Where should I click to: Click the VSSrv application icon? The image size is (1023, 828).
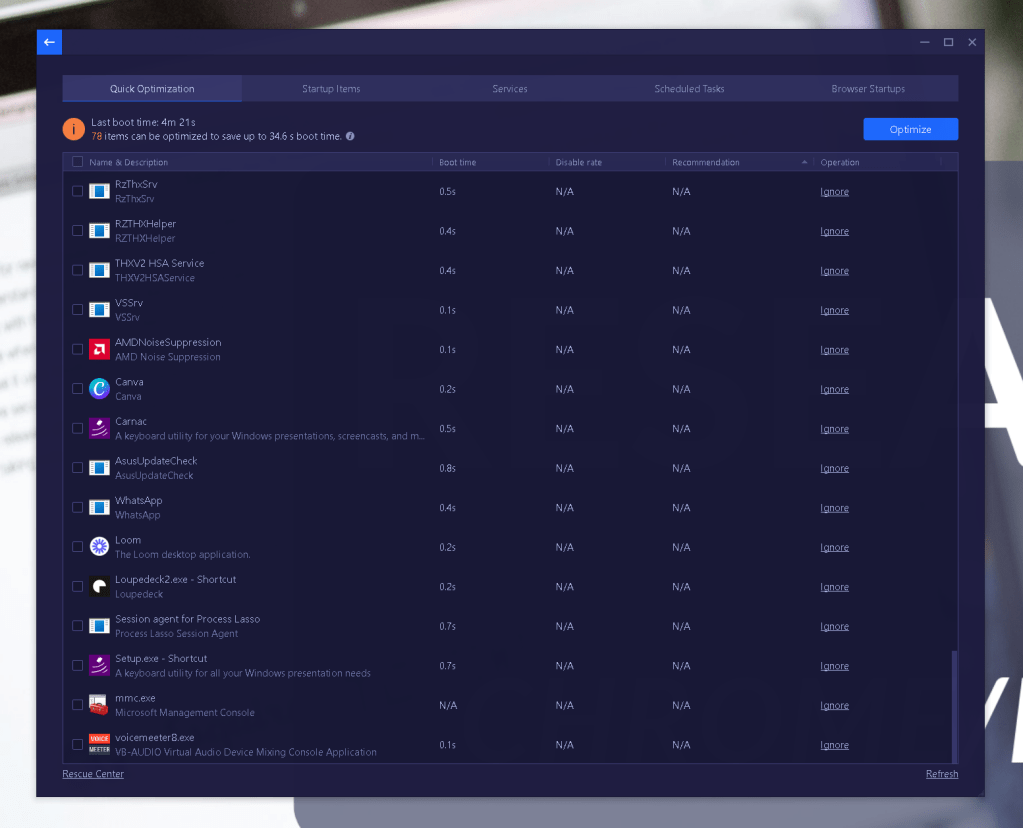point(99,310)
